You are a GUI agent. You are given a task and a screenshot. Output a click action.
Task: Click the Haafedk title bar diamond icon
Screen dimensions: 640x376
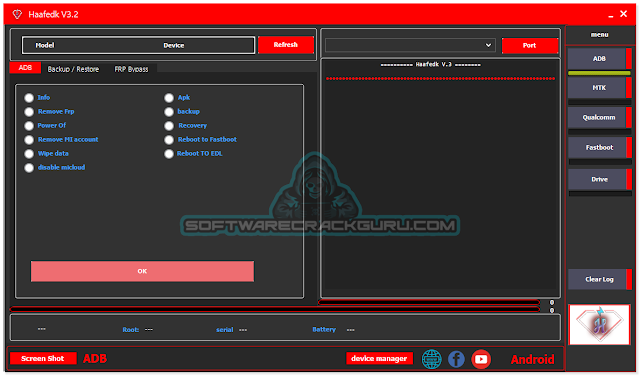[17, 14]
